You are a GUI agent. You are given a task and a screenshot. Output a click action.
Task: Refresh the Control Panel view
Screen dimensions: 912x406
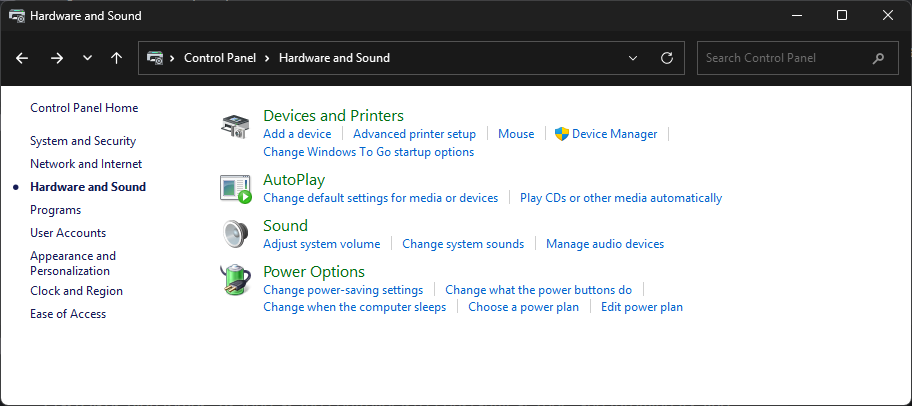(x=667, y=58)
